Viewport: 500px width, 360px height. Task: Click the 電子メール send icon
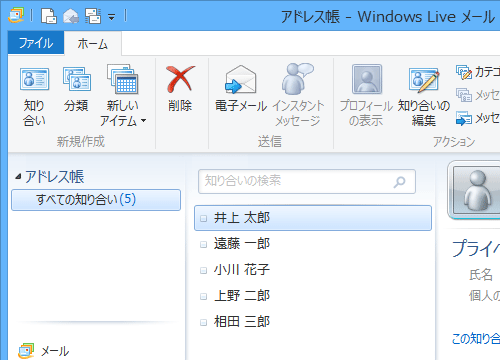click(x=241, y=79)
